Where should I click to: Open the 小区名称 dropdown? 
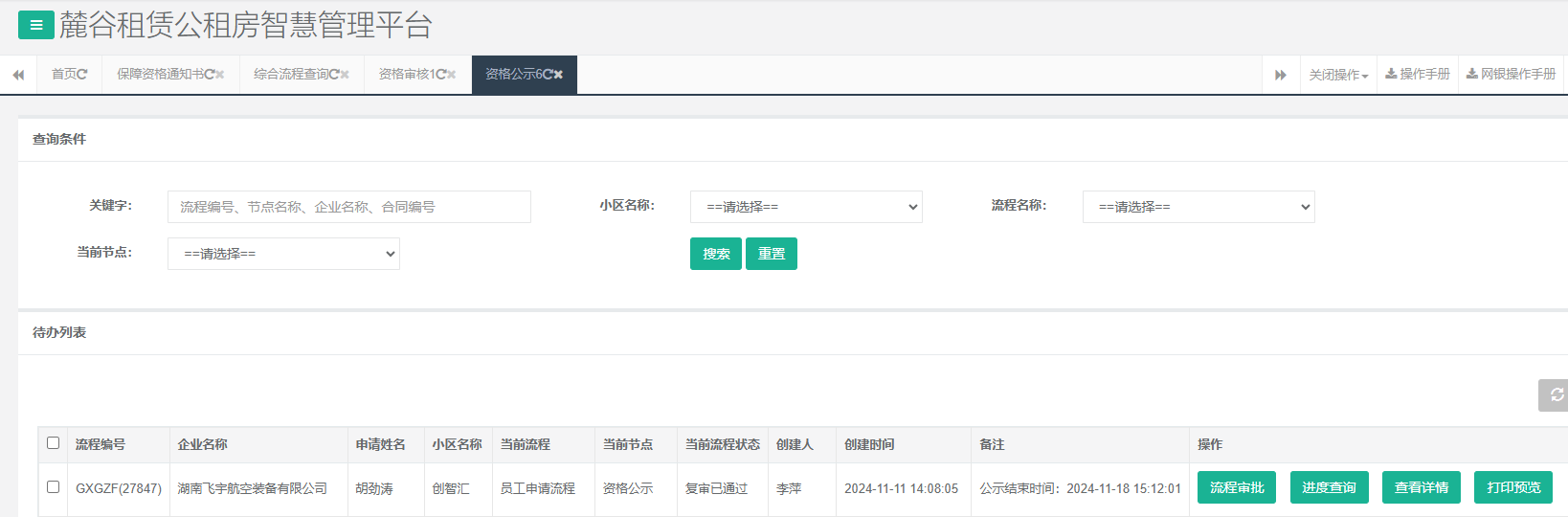click(x=806, y=207)
